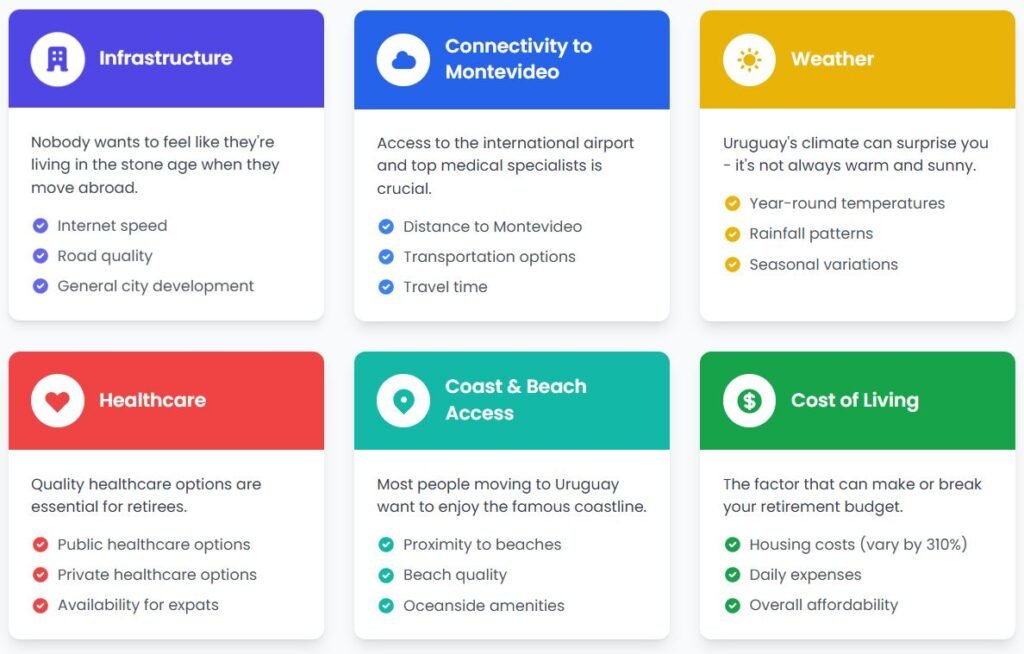Screen dimensions: 1024x654
Task: Click the Cost of Living heading
Action: coord(855,401)
